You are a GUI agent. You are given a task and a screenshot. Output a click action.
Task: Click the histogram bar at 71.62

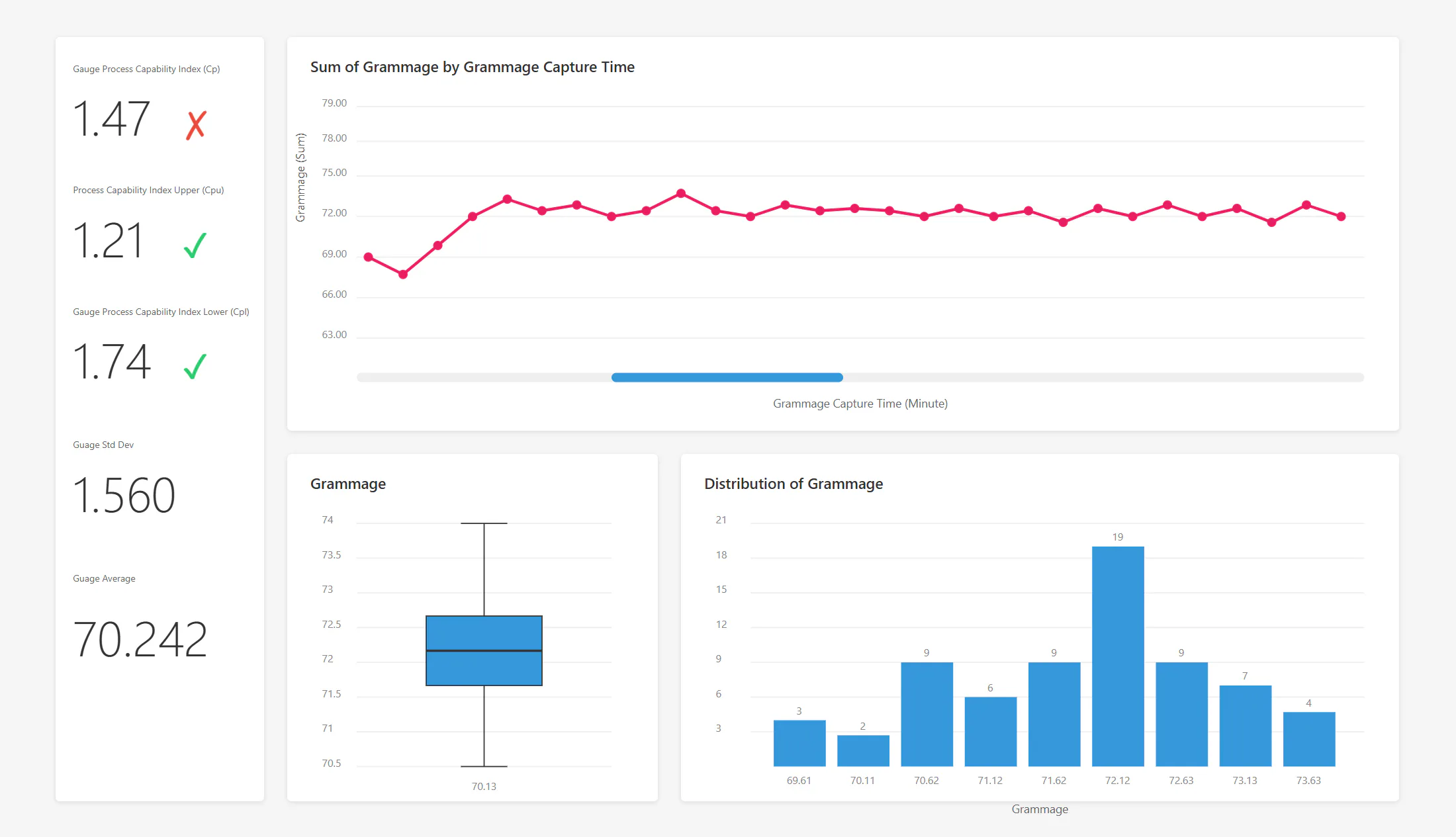coord(1054,714)
